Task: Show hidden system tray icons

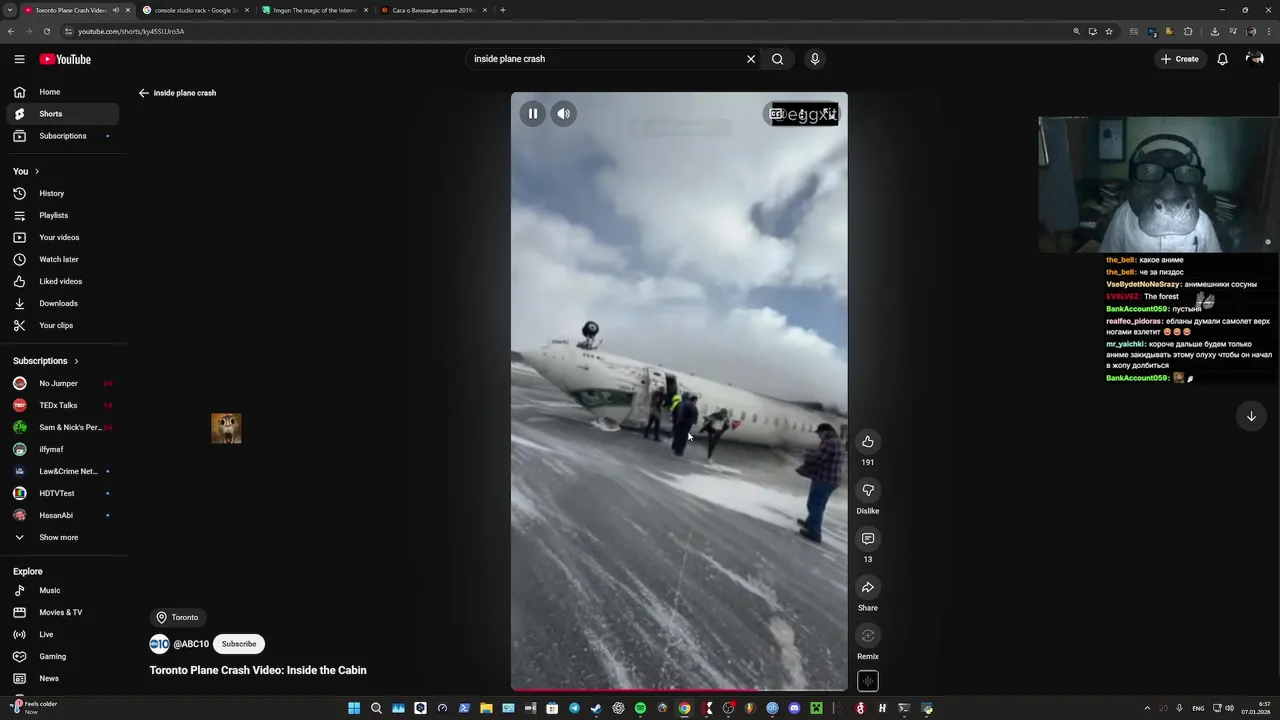Action: [1147, 708]
